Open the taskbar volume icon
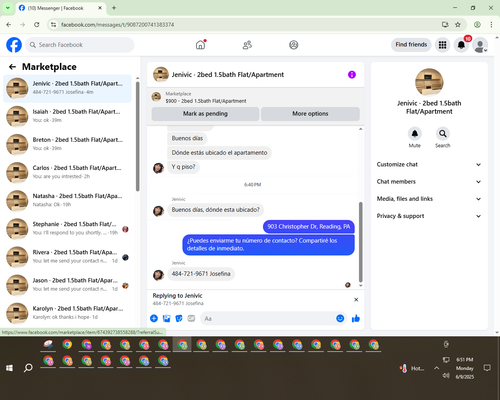The height and width of the screenshot is (400, 500). [446, 376]
